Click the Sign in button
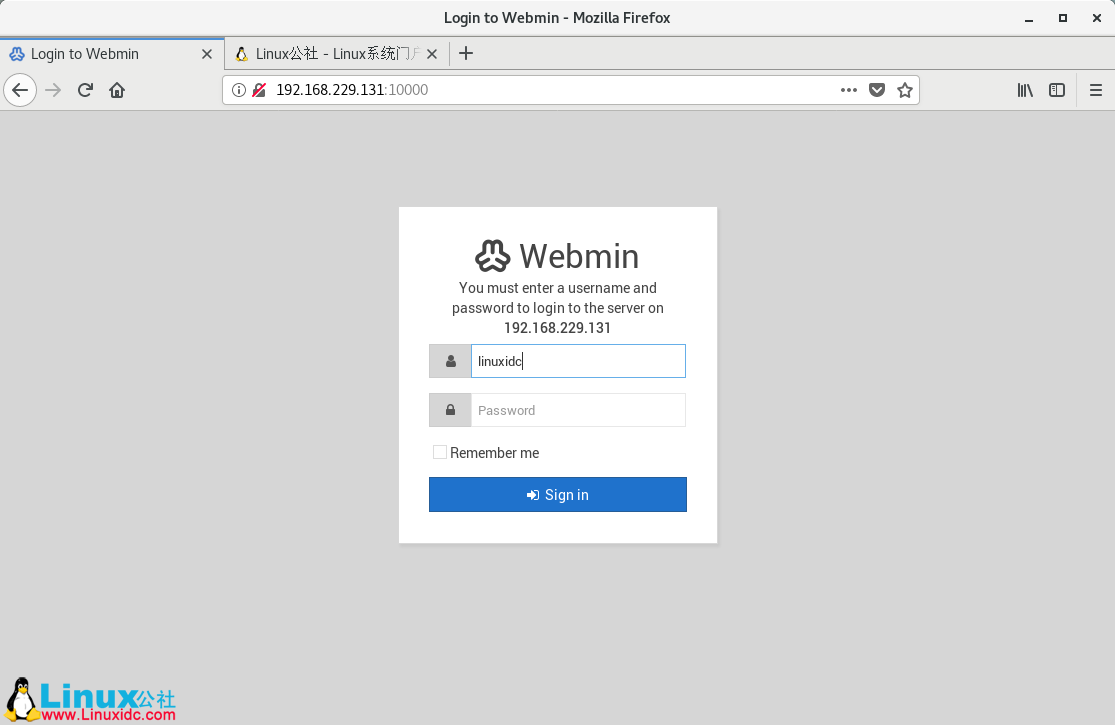The image size is (1115, 725). [x=558, y=495]
